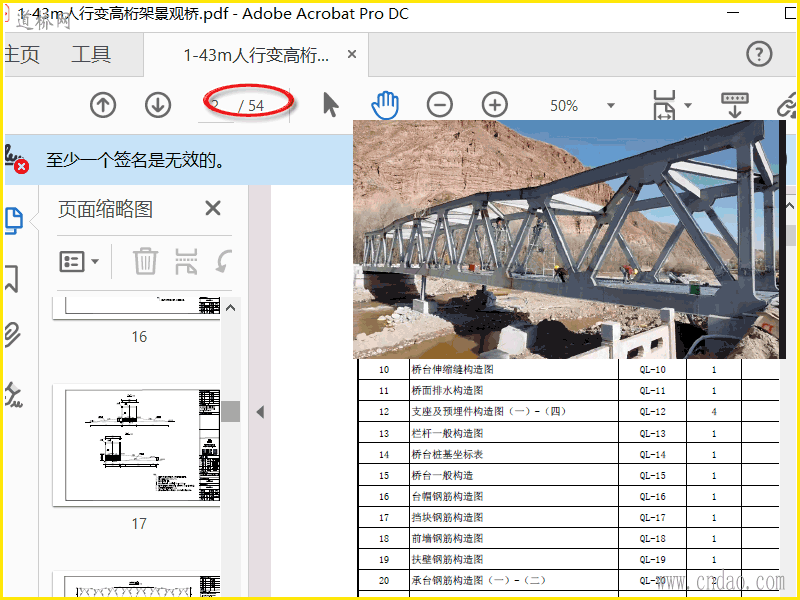This screenshot has width=800, height=600.
Task: Open the bookmarks sidebar icon
Action: pyautogui.click(x=12, y=279)
